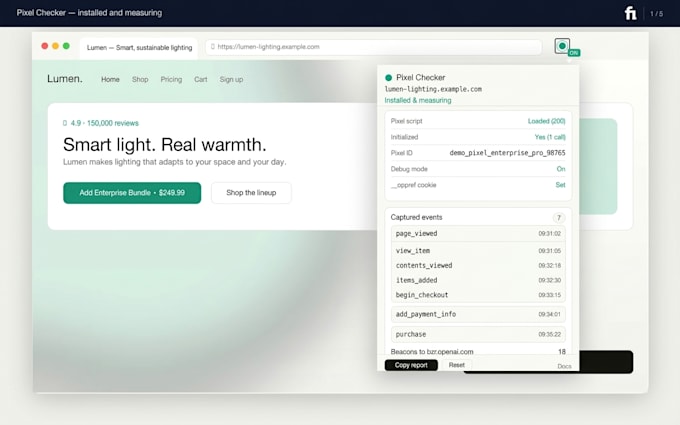
Task: Click the Loaded (200) pixel script status
Action: point(546,121)
